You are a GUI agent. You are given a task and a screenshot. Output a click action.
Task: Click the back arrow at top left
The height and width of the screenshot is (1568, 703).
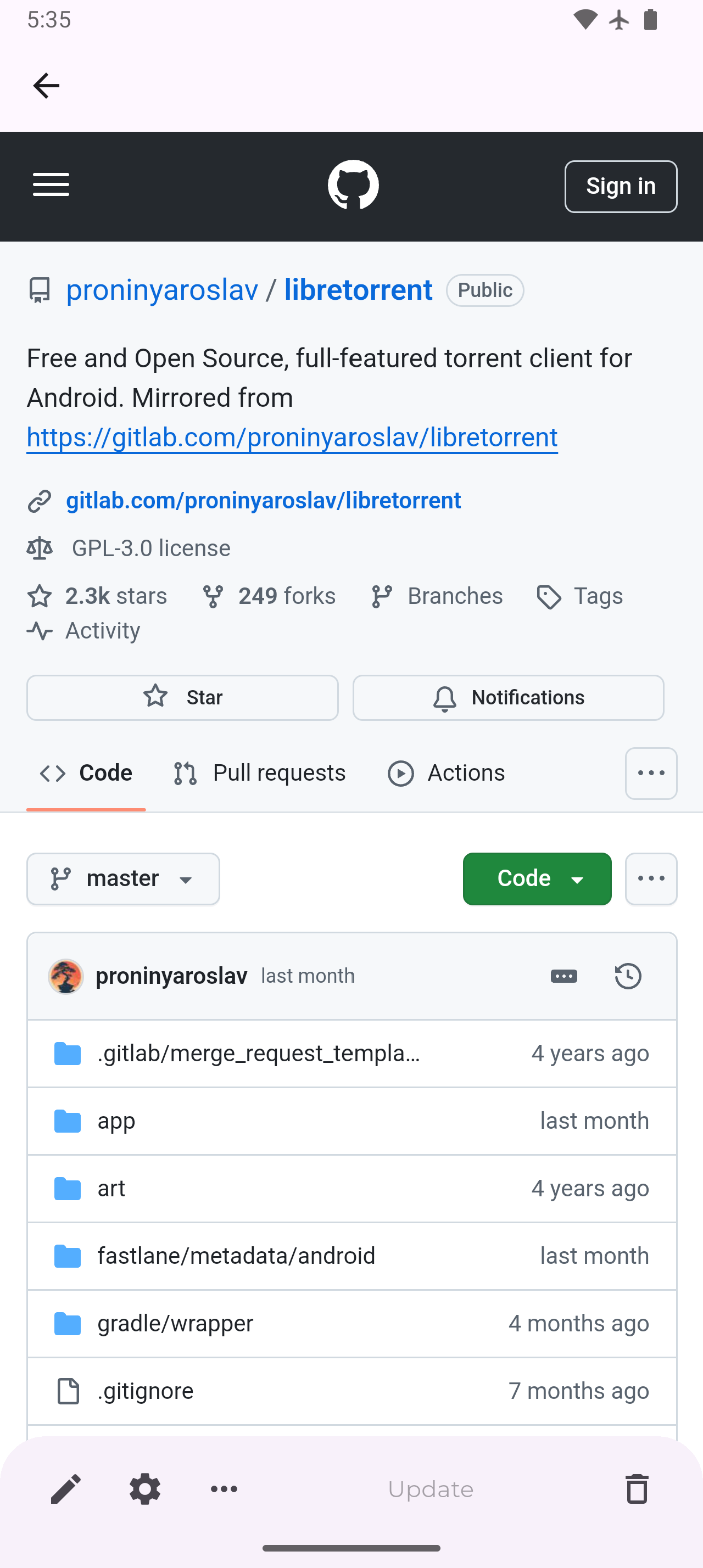click(x=46, y=85)
